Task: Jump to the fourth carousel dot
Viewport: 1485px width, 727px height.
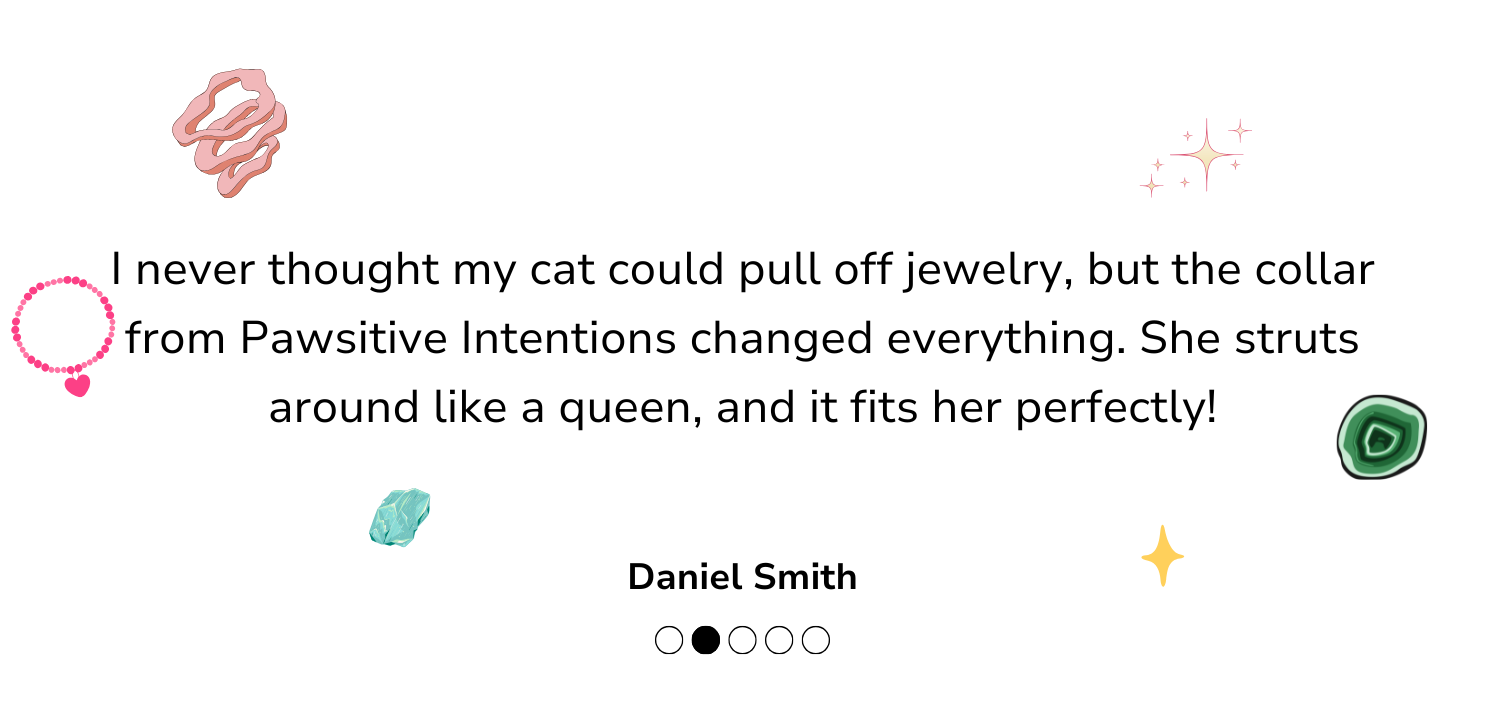Action: click(779, 640)
